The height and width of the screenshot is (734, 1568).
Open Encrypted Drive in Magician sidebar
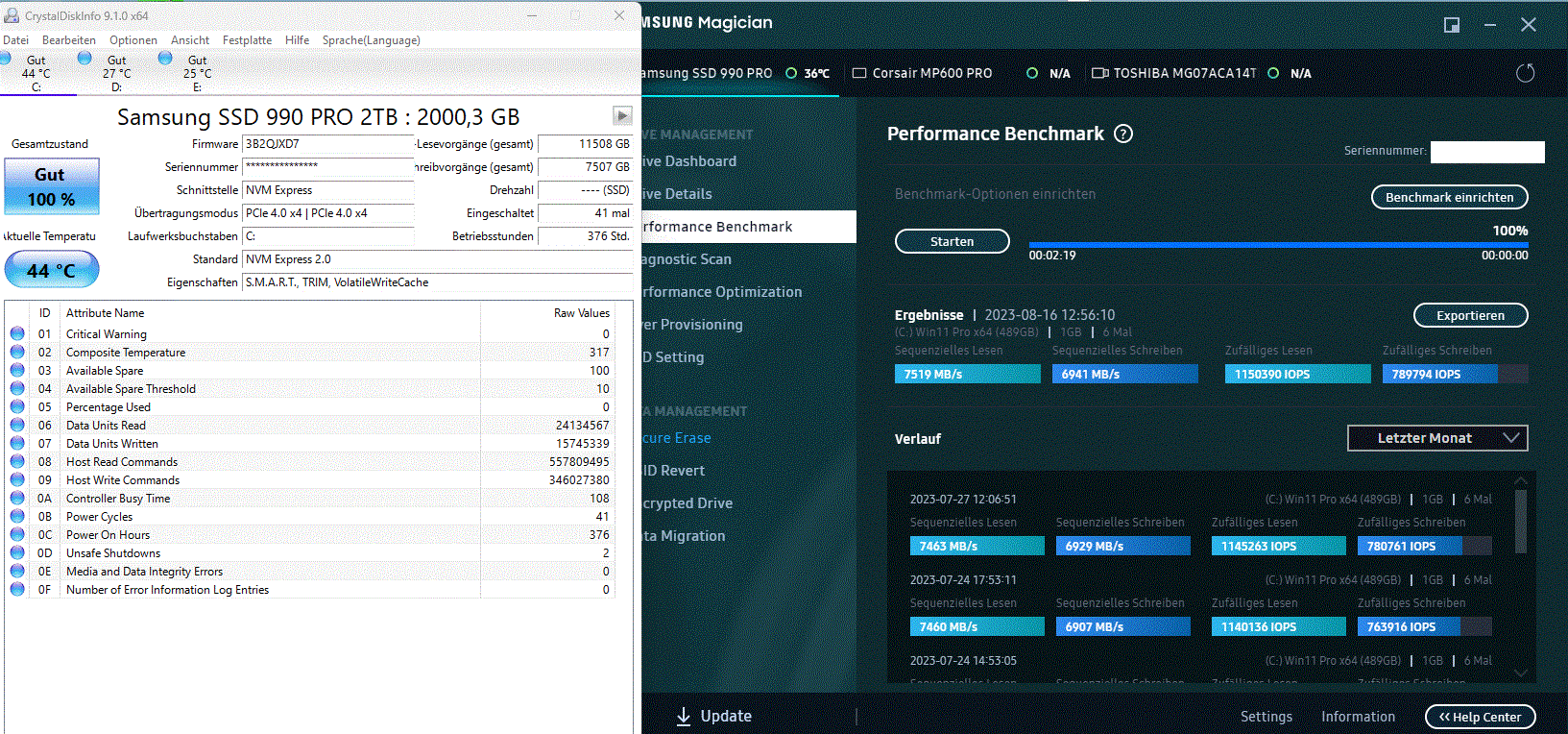coord(688,503)
